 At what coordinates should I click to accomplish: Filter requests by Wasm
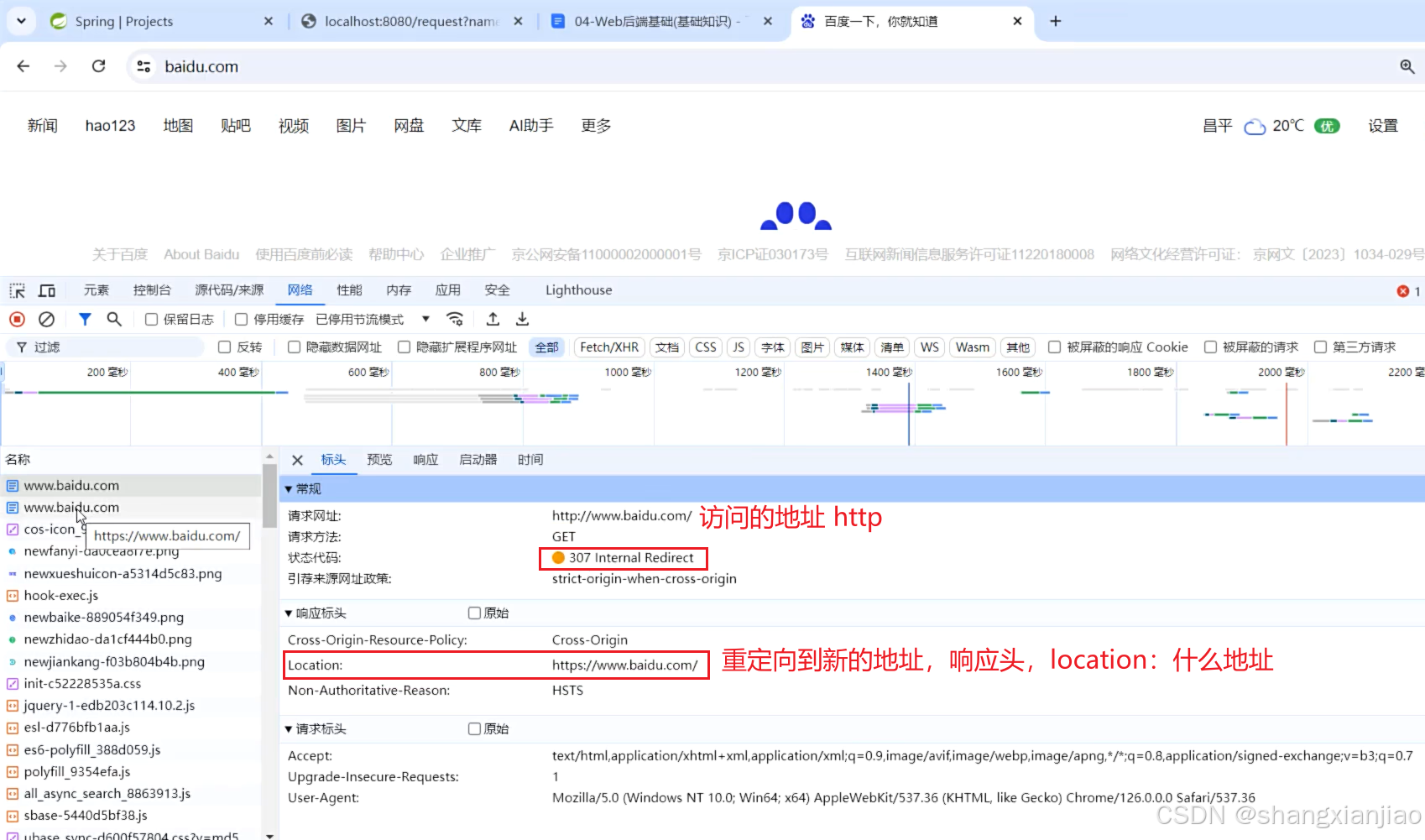point(972,347)
